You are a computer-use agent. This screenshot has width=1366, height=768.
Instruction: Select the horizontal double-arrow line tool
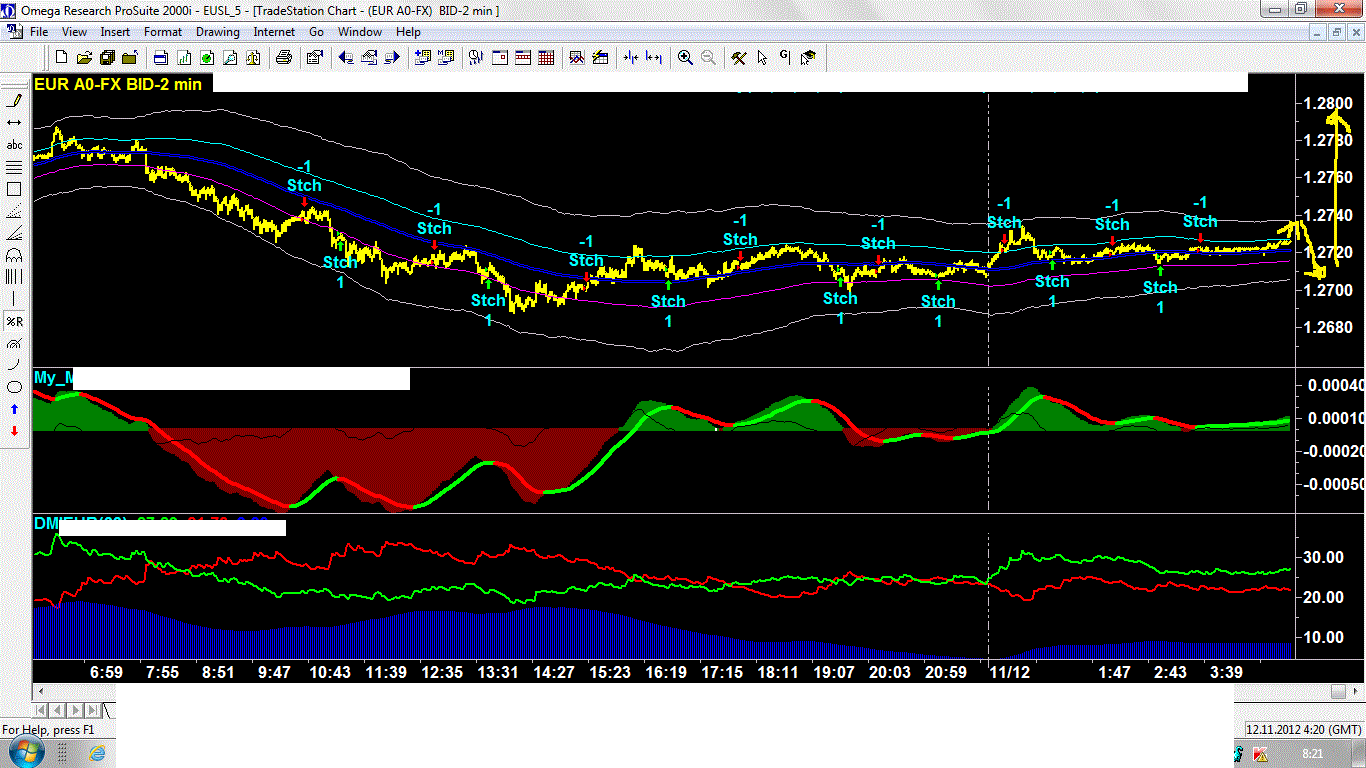pyautogui.click(x=15, y=122)
